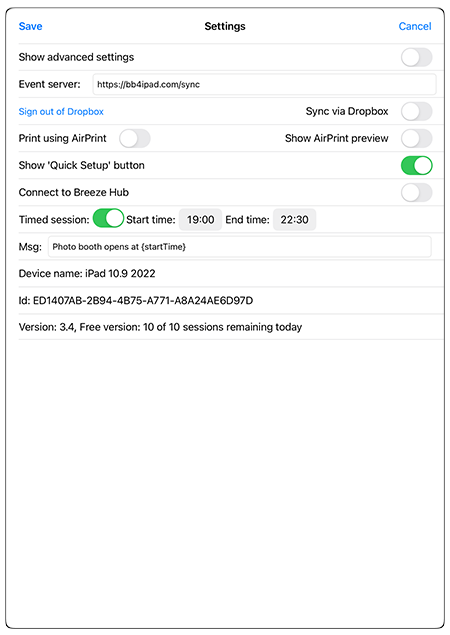Viewport: 450px width, 635px height.
Task: Disable the Show 'Quick Setup' button switch
Action: pos(416,166)
